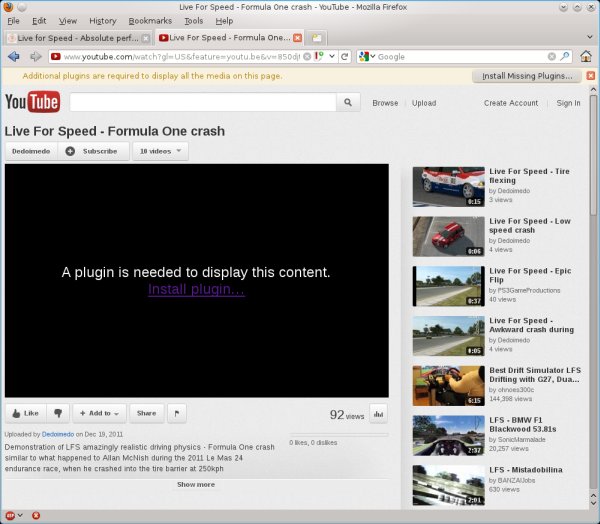Reload the current page
Viewport: 600px width, 524px height.
click(x=345, y=56)
